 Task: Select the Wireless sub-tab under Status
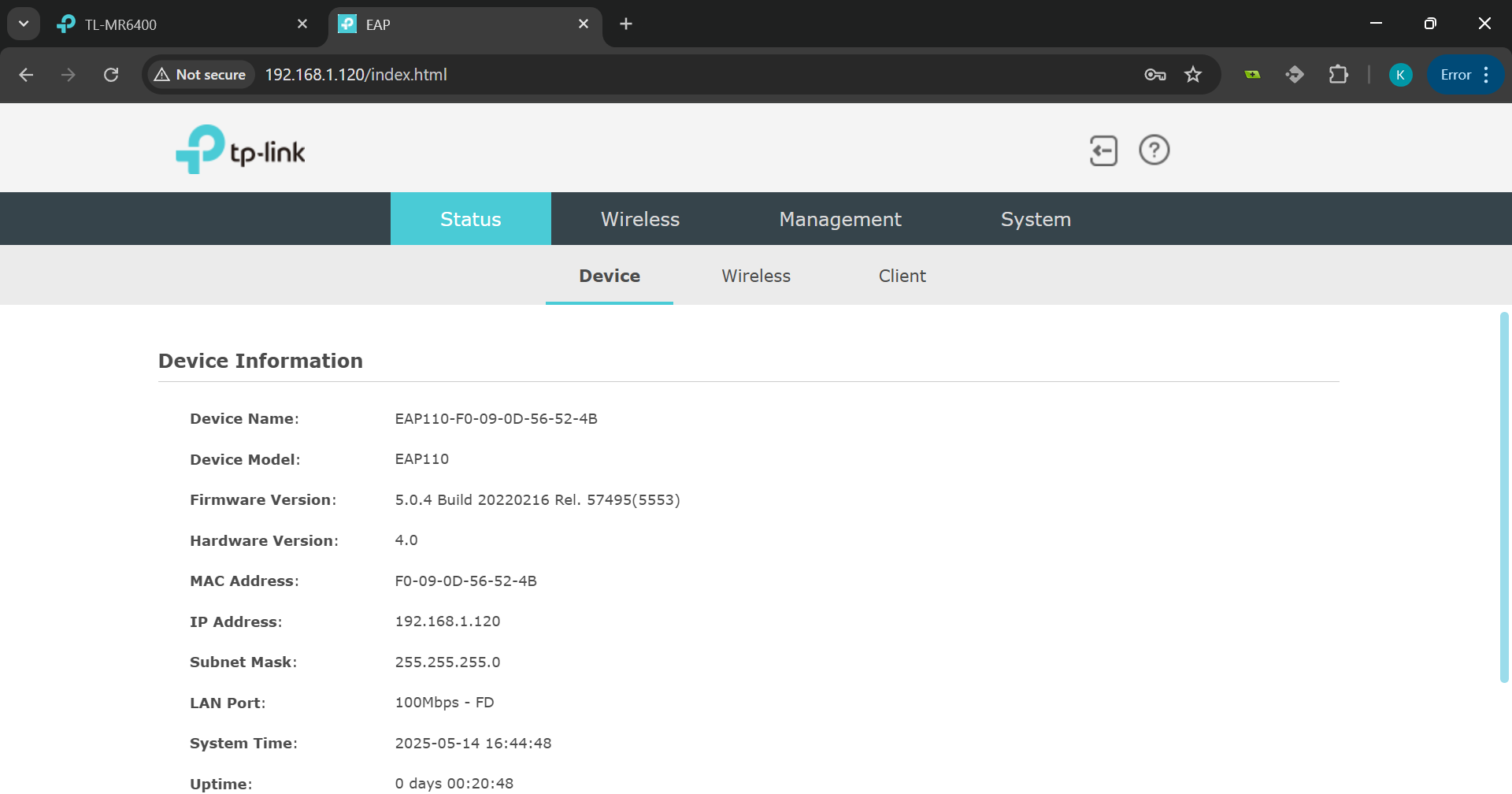pos(756,276)
